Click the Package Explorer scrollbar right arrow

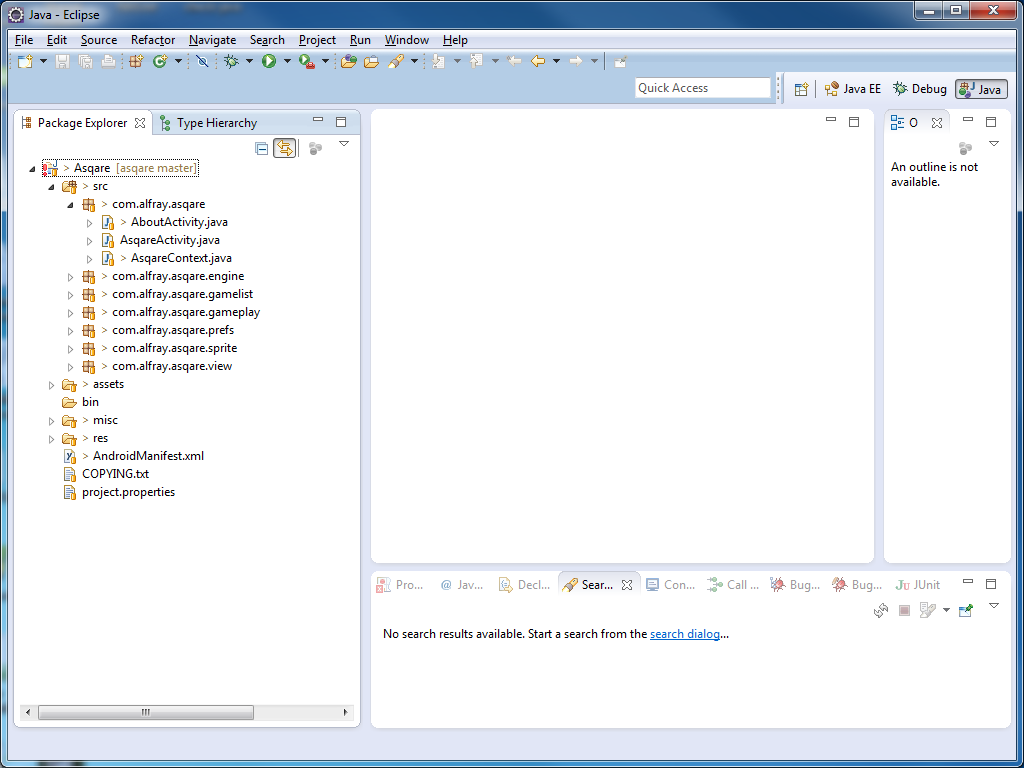point(346,712)
